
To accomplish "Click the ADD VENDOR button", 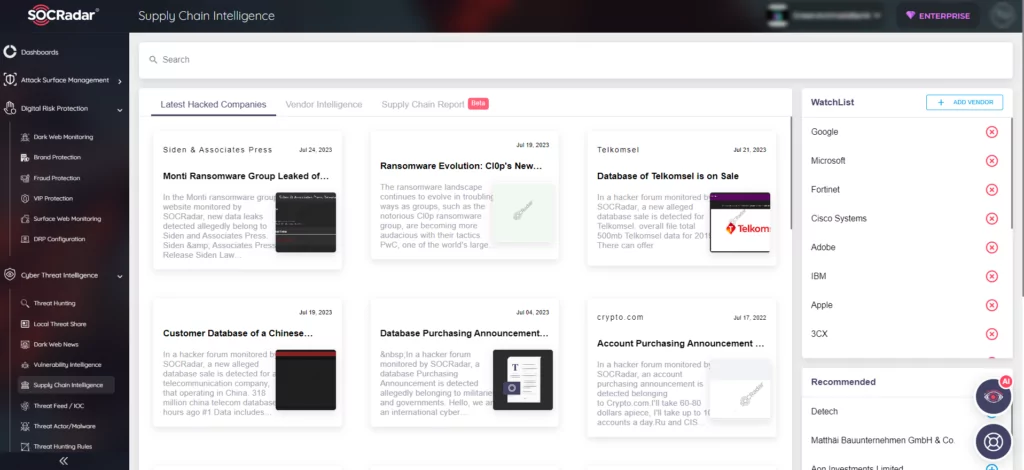I will coord(964,102).
